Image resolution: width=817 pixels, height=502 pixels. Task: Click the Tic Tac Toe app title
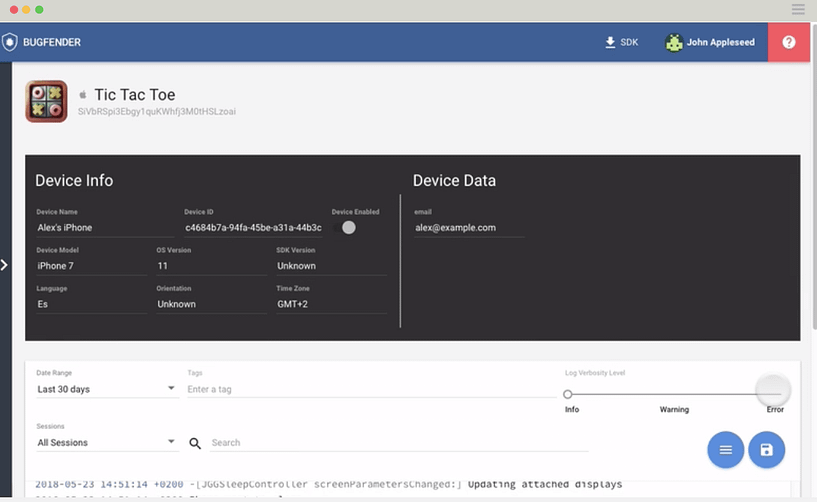point(135,95)
